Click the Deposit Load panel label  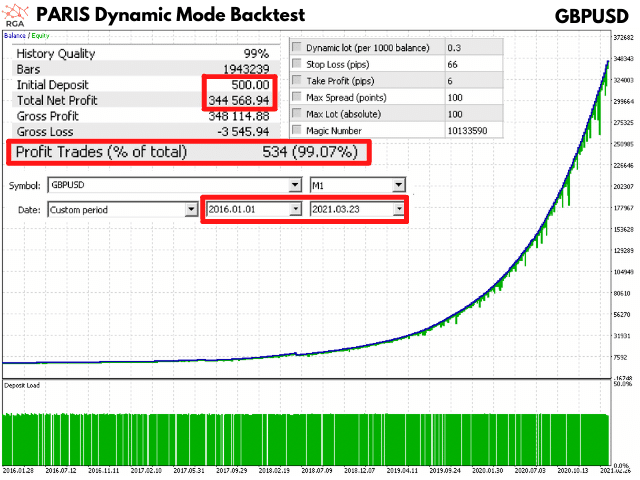pyautogui.click(x=20, y=383)
